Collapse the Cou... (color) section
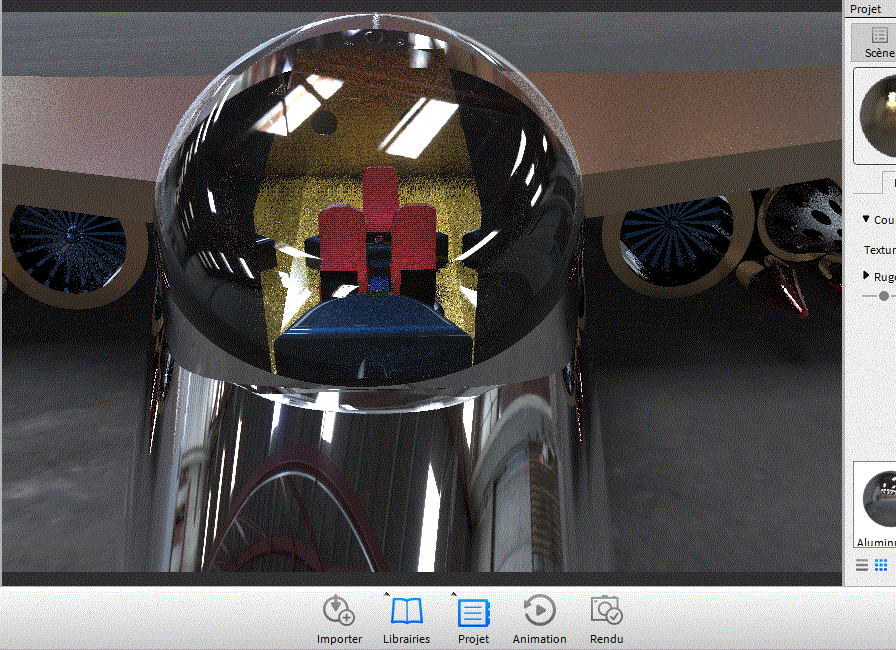Screen dimensions: 896x650 [866, 219]
